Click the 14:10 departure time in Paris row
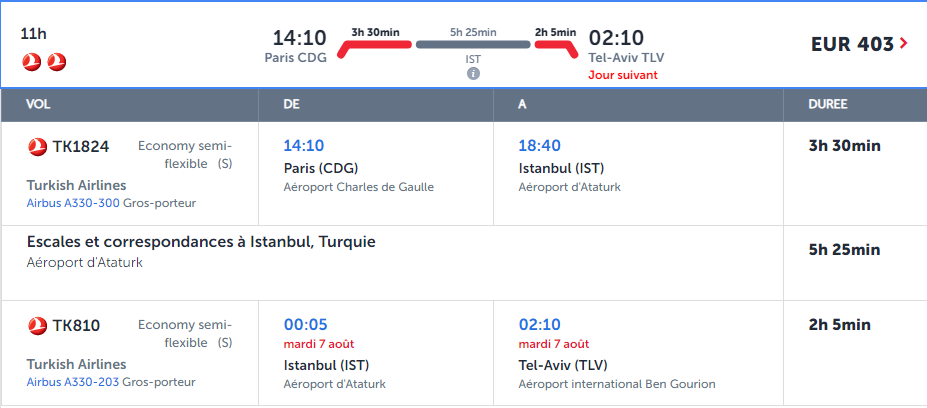Viewport: 927px width, 408px height. click(304, 145)
